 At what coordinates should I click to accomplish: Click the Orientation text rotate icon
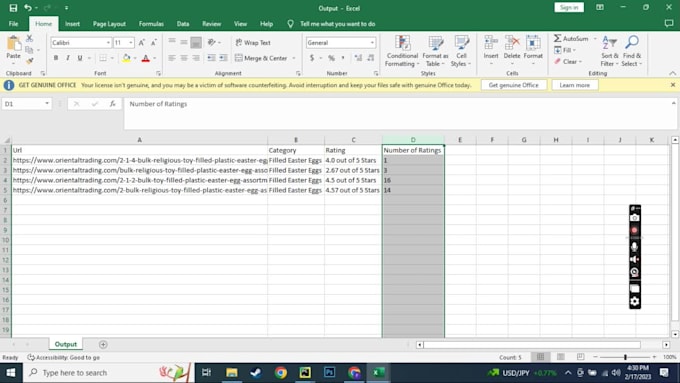click(x=212, y=43)
